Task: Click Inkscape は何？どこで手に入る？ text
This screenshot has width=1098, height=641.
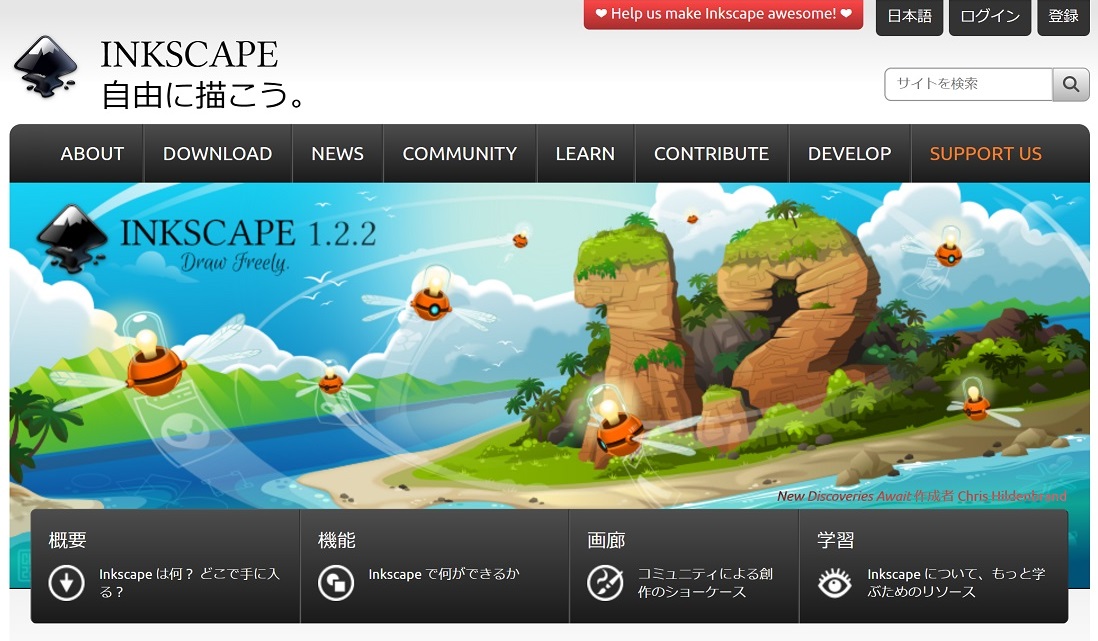Action: click(190, 583)
